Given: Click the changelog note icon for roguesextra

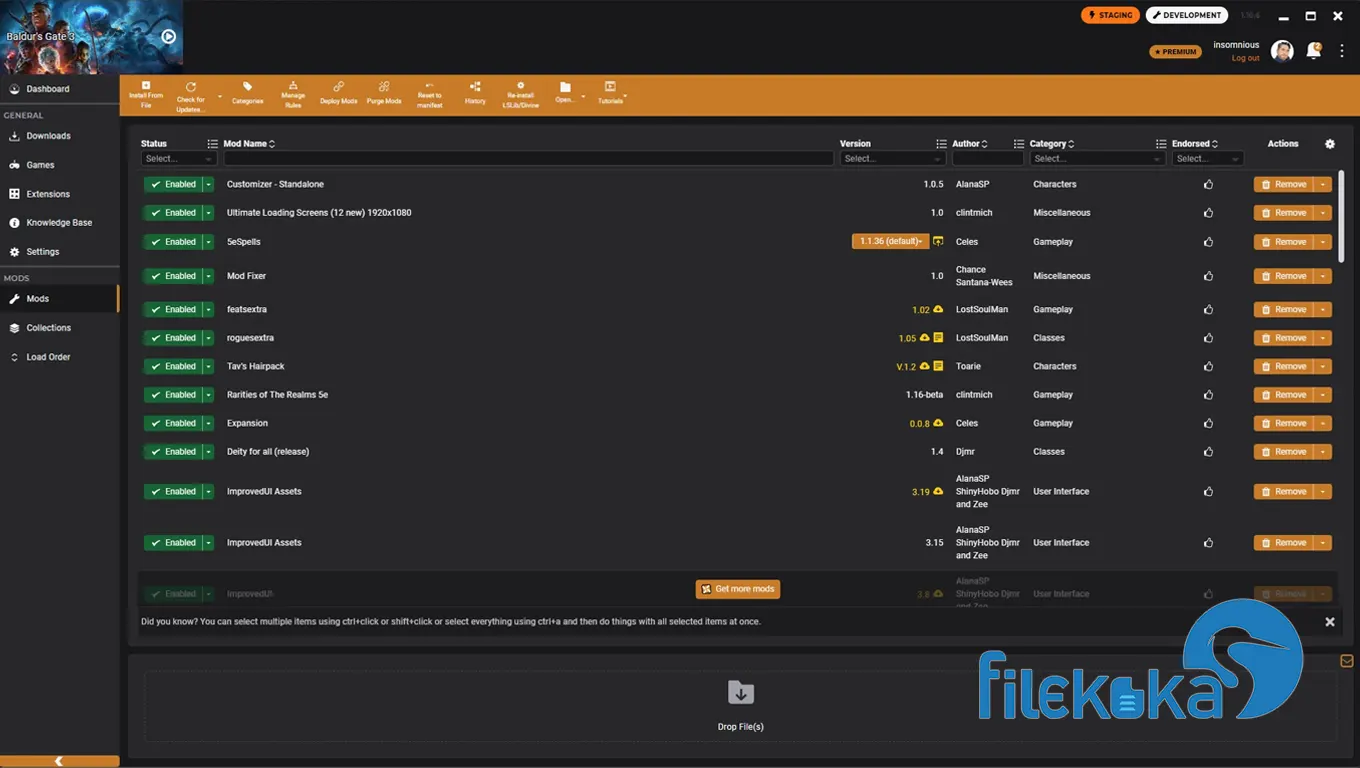Looking at the screenshot, I should click(938, 338).
